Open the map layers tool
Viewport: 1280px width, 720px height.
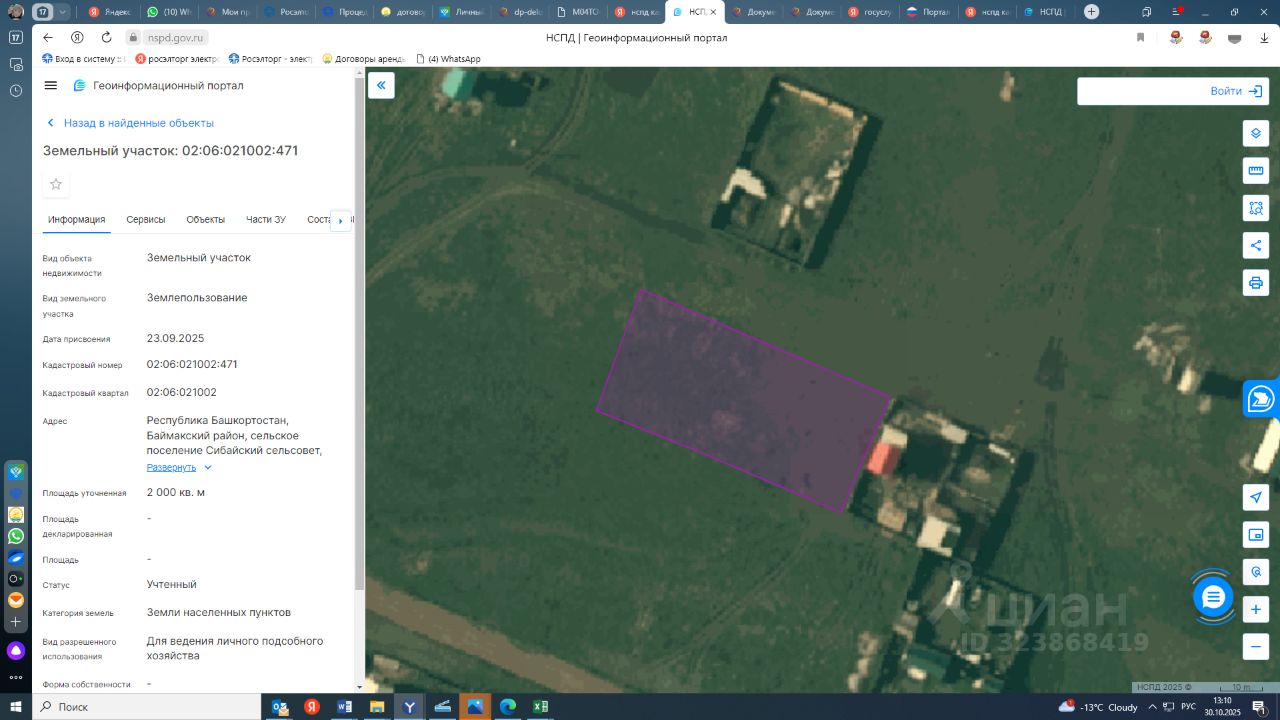[x=1256, y=133]
